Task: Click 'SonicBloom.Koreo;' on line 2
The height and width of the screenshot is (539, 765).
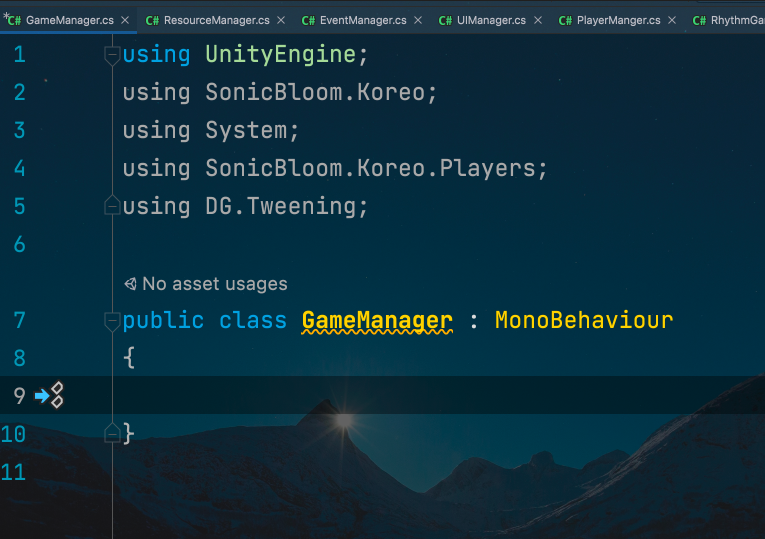Action: [321, 93]
